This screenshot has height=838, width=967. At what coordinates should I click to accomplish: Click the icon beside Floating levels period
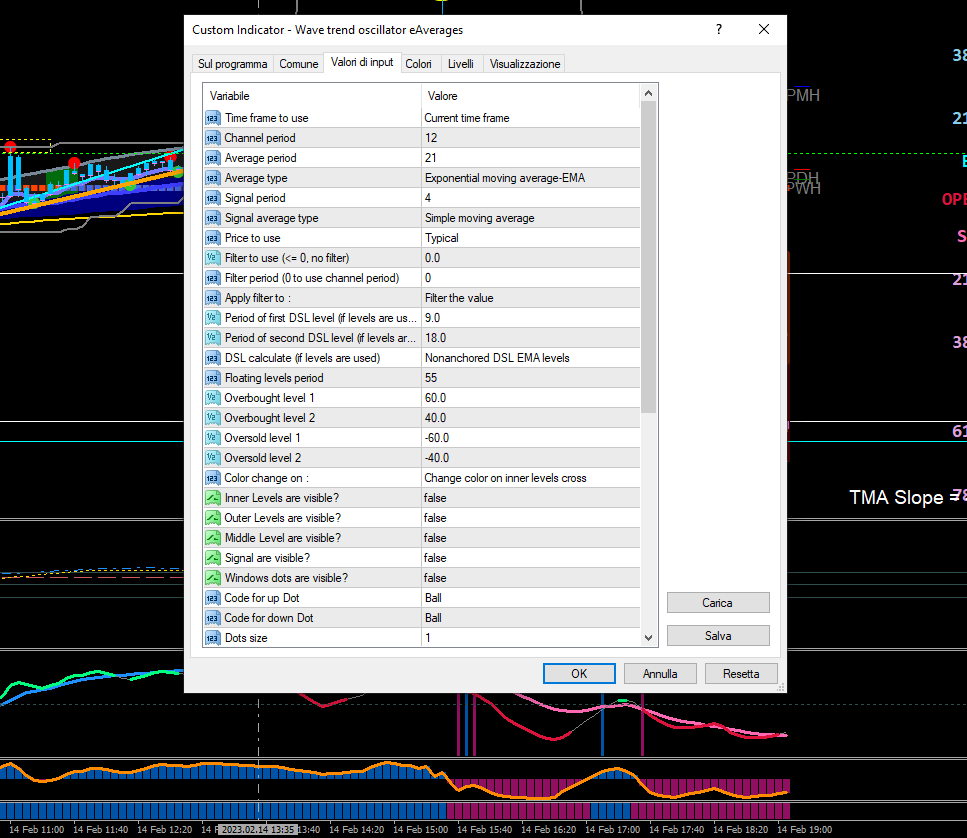tap(212, 378)
